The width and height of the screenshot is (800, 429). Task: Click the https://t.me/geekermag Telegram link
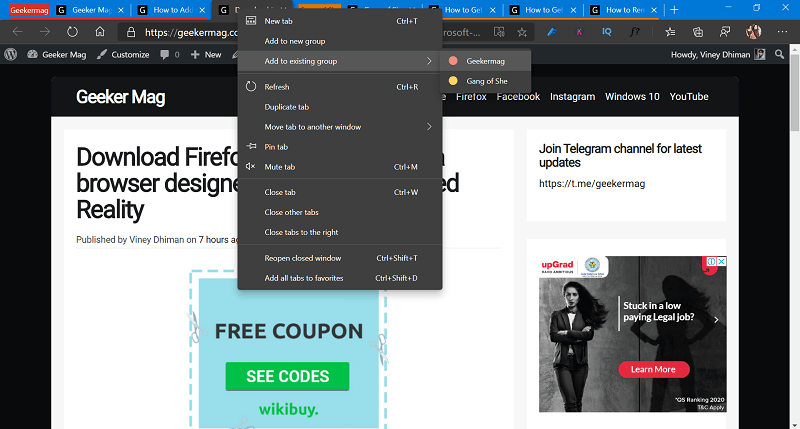point(592,183)
